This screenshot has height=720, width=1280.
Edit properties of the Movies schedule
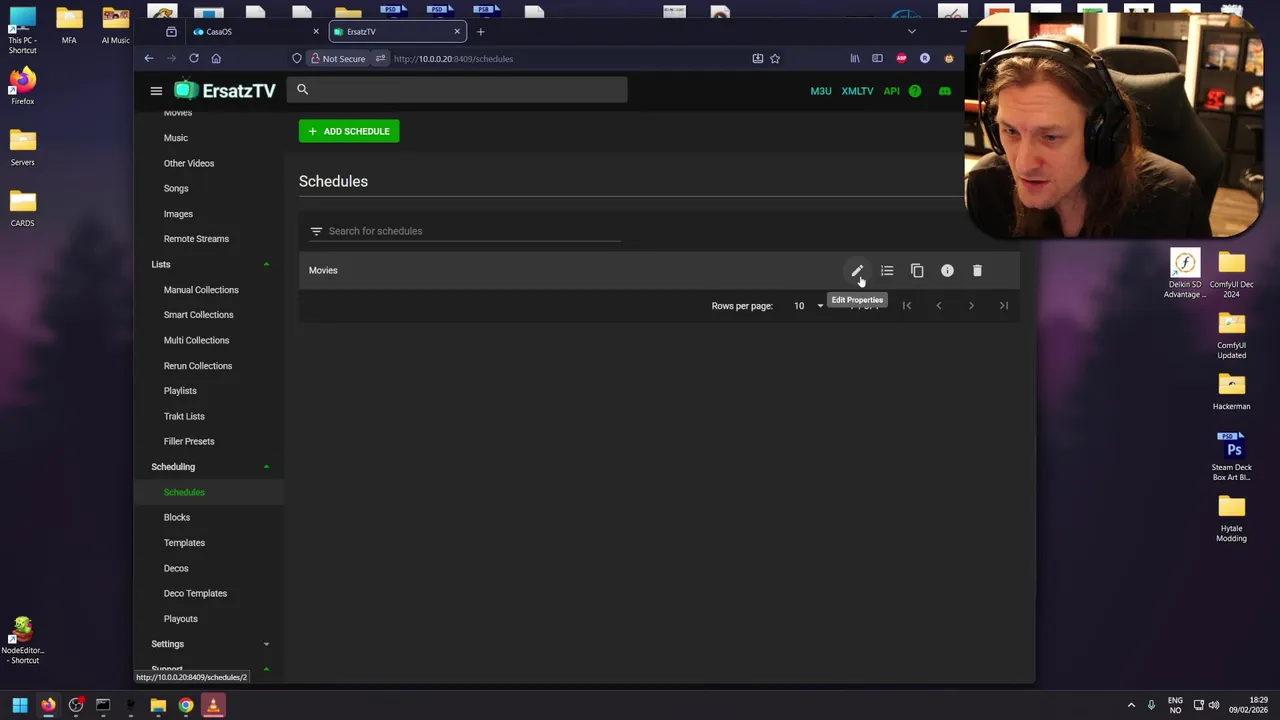[x=857, y=271]
